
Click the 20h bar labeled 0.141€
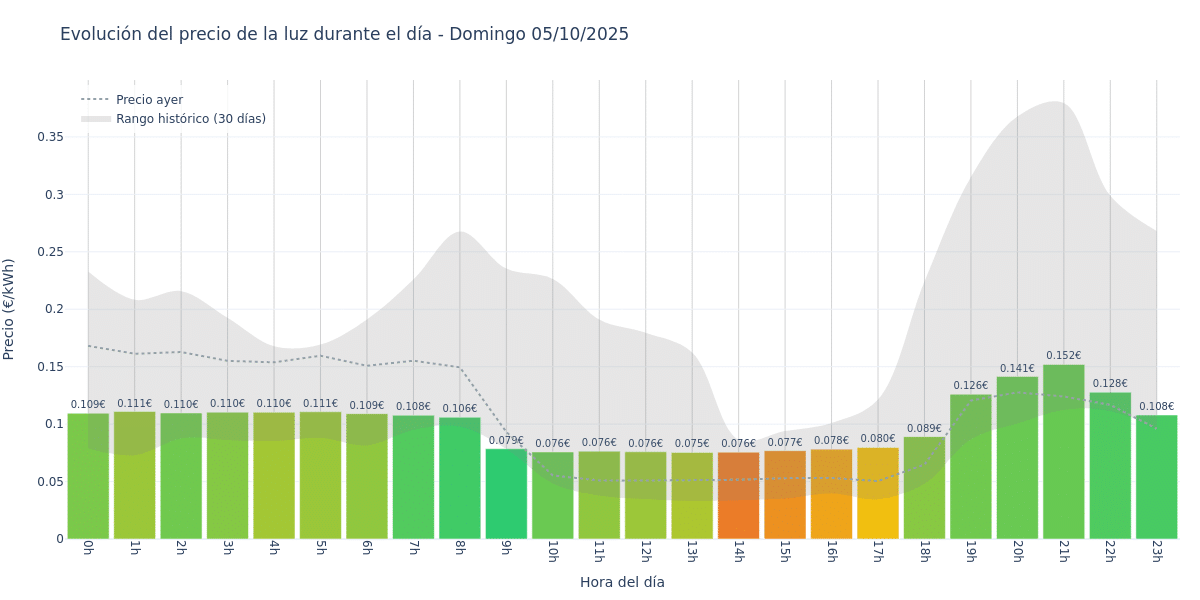click(1017, 458)
